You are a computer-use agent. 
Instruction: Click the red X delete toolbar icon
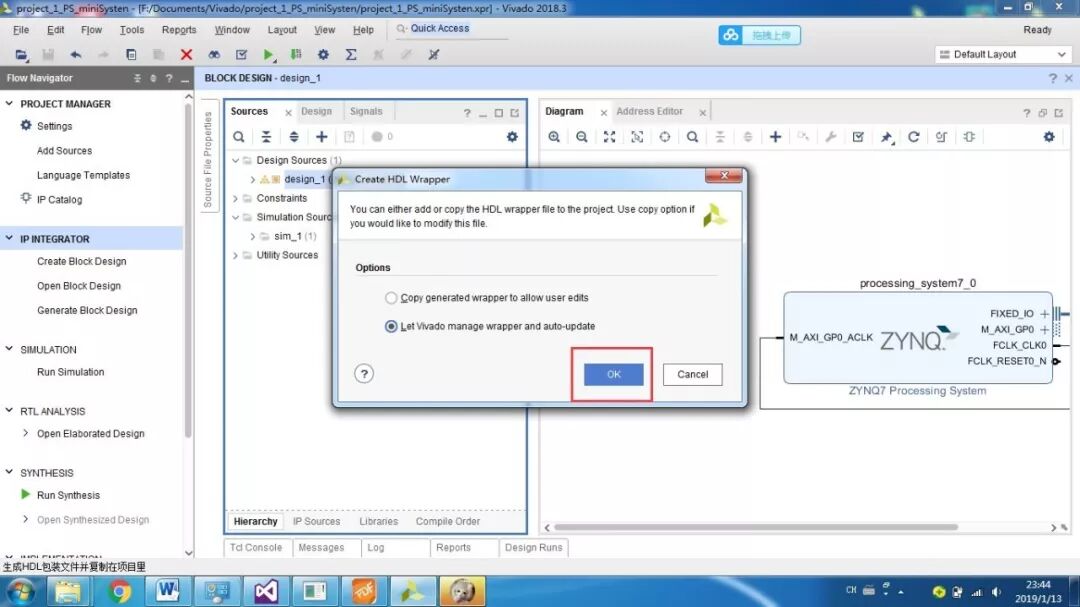point(186,54)
